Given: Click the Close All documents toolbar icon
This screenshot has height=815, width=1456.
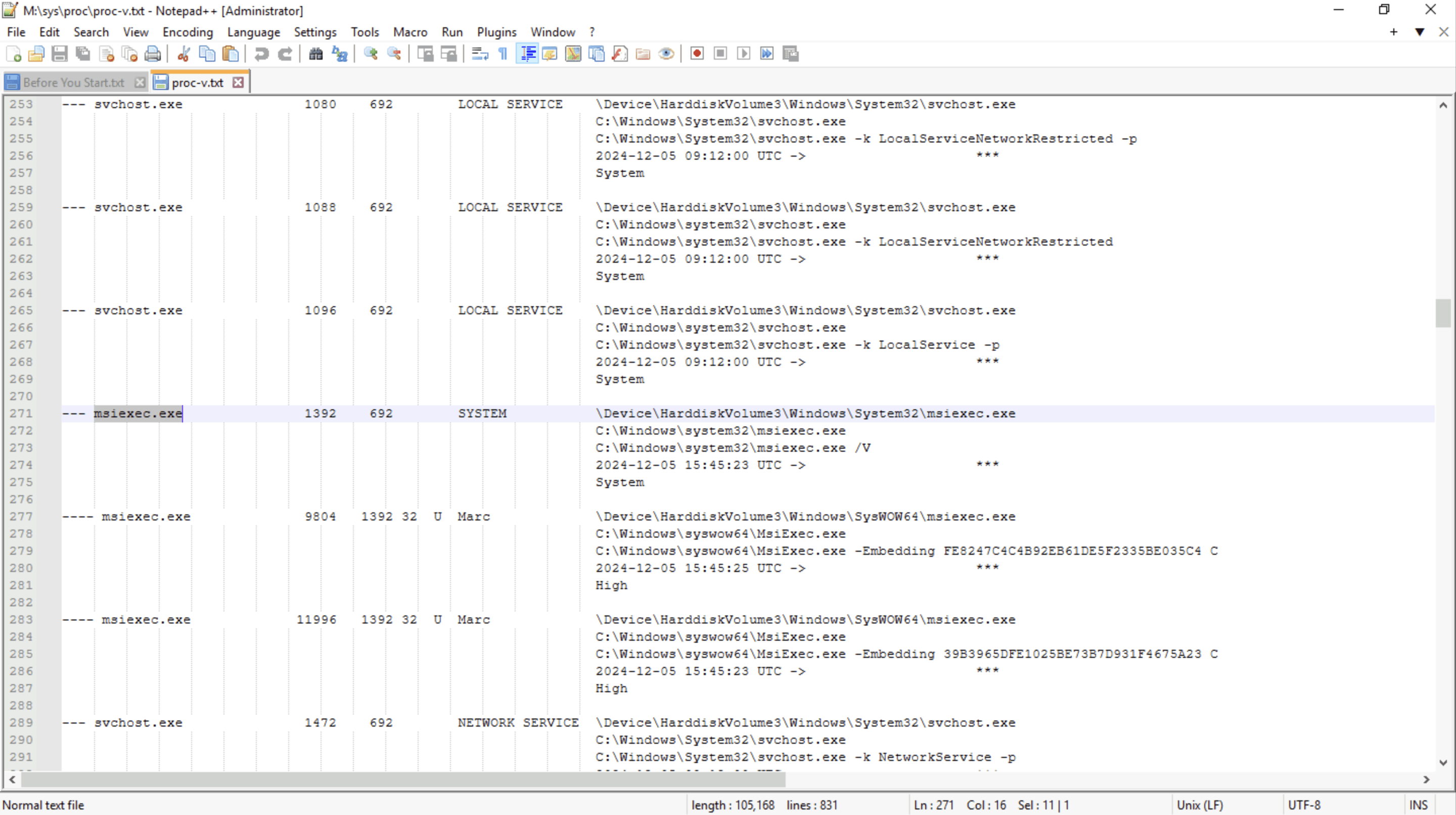Looking at the screenshot, I should [129, 54].
